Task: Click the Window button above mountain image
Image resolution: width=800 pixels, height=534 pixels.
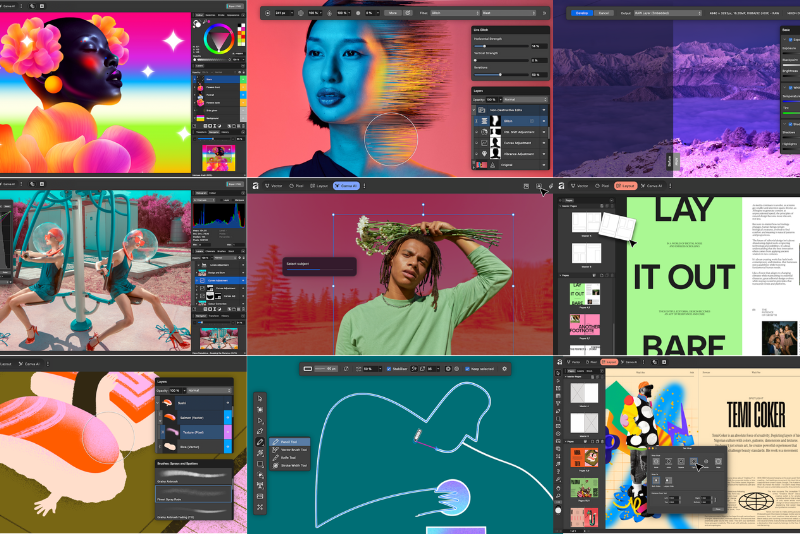Action: 582,13
